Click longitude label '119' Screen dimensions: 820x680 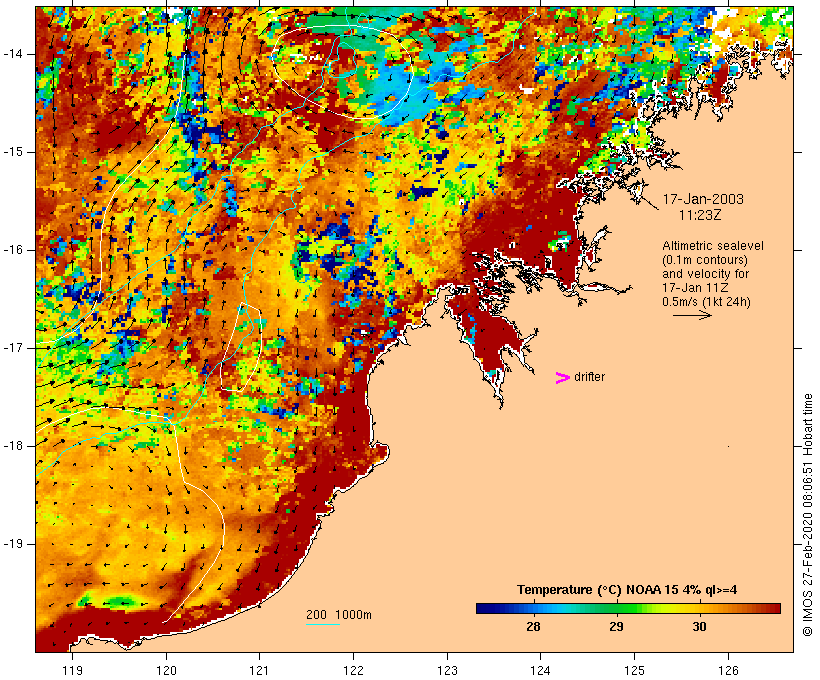coord(72,670)
